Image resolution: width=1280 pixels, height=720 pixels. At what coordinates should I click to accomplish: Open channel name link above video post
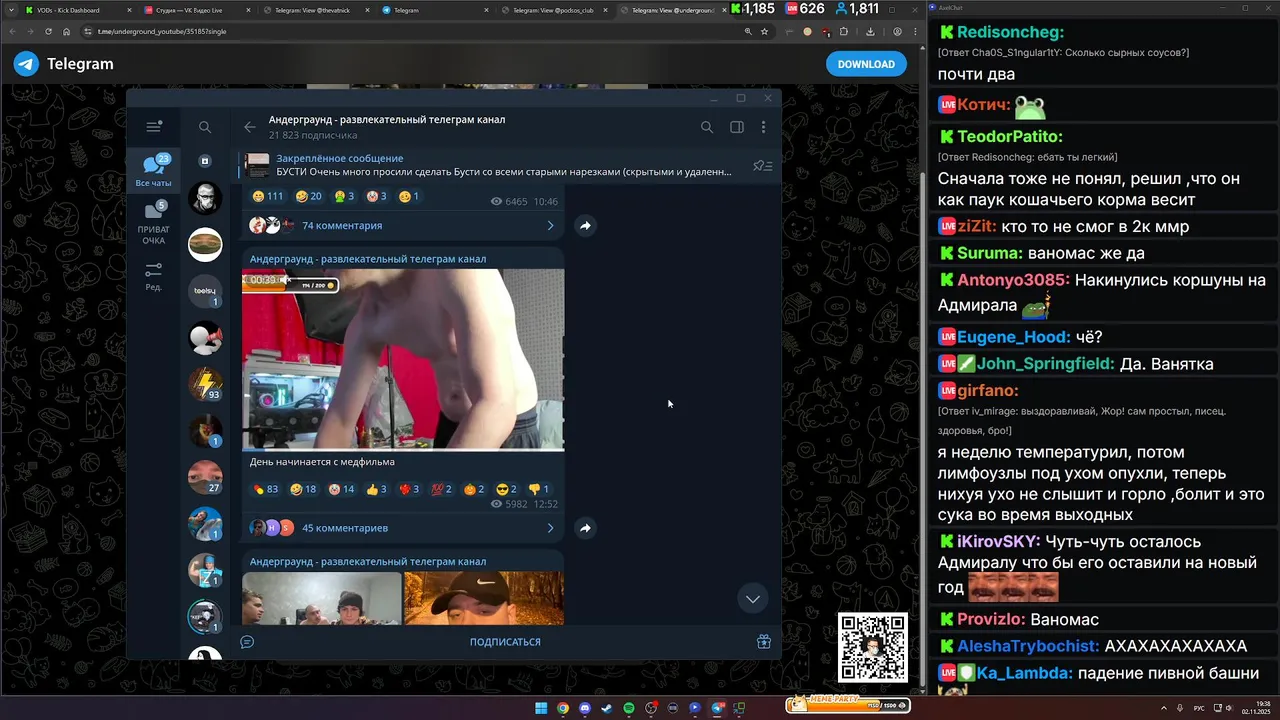coord(368,259)
